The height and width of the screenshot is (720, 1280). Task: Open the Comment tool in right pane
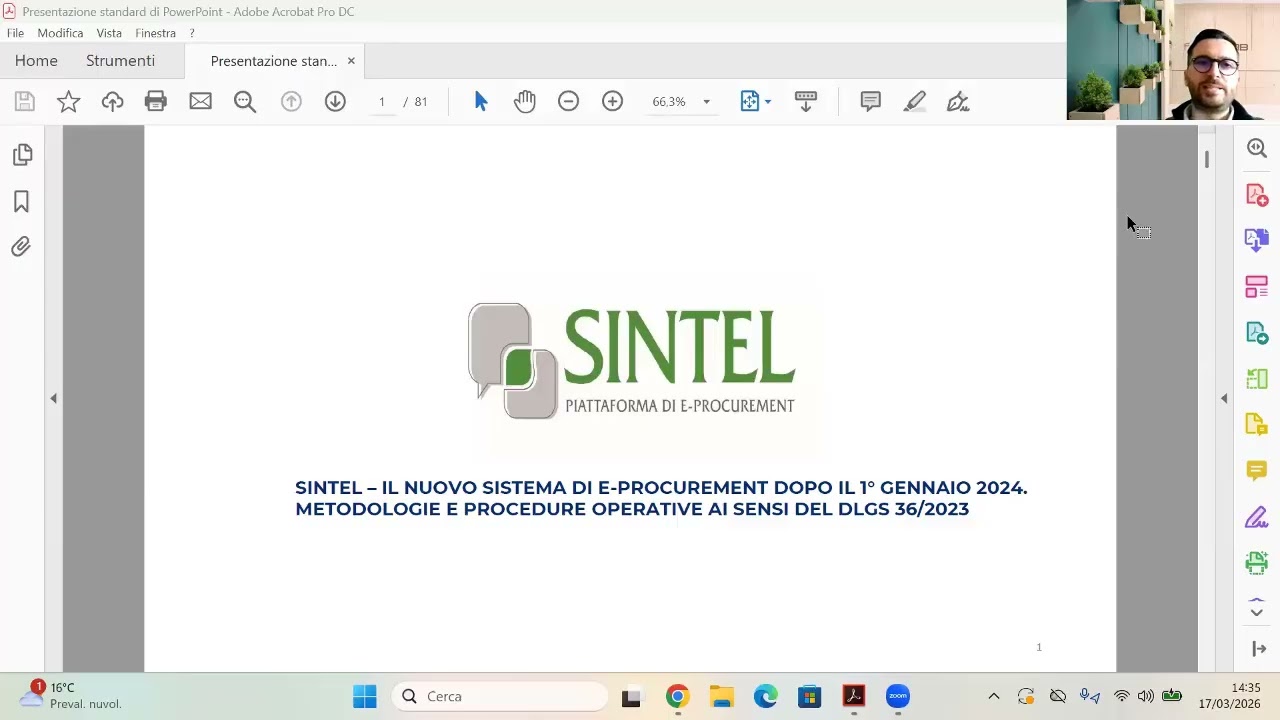1257,470
